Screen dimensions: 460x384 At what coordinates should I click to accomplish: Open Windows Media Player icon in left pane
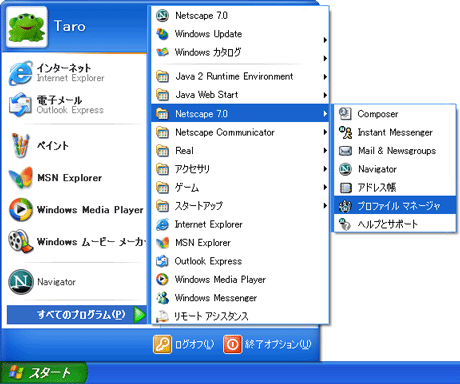(21, 210)
